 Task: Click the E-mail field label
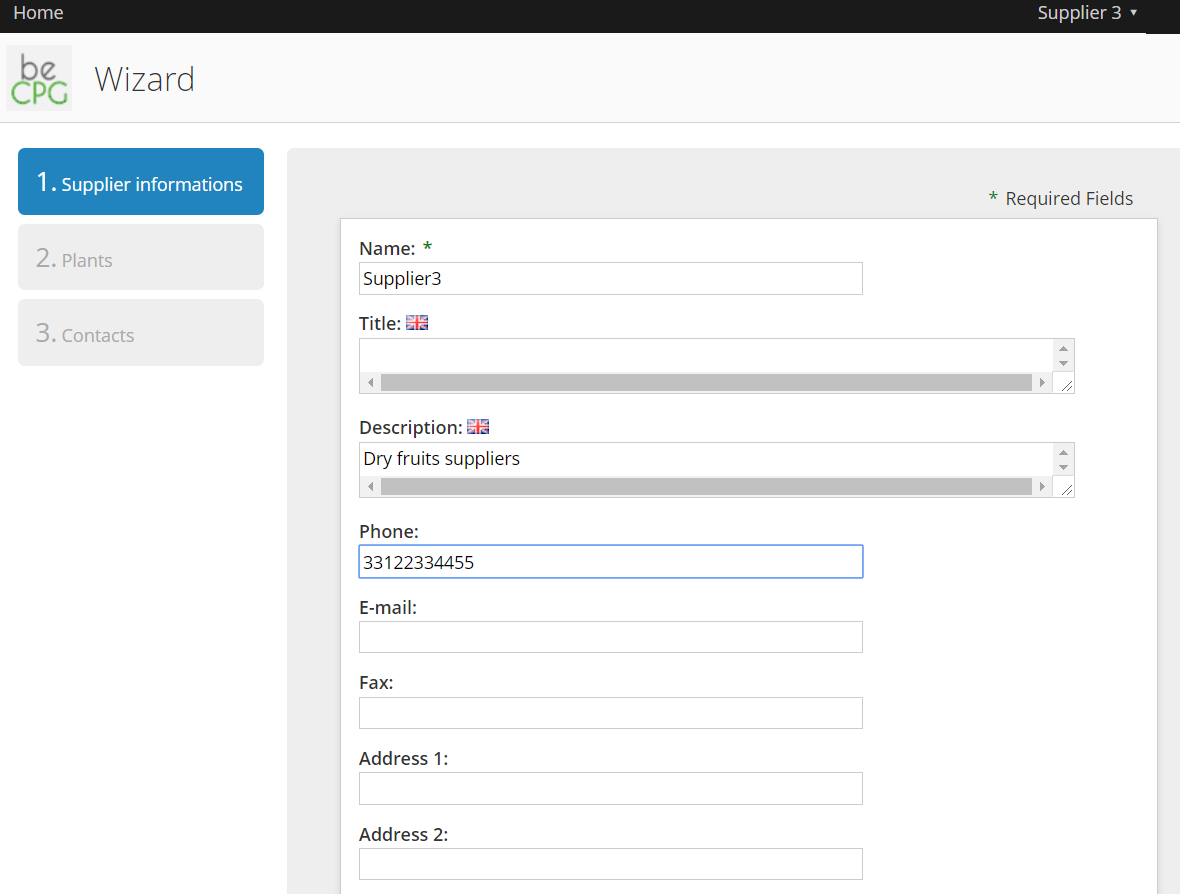point(388,607)
